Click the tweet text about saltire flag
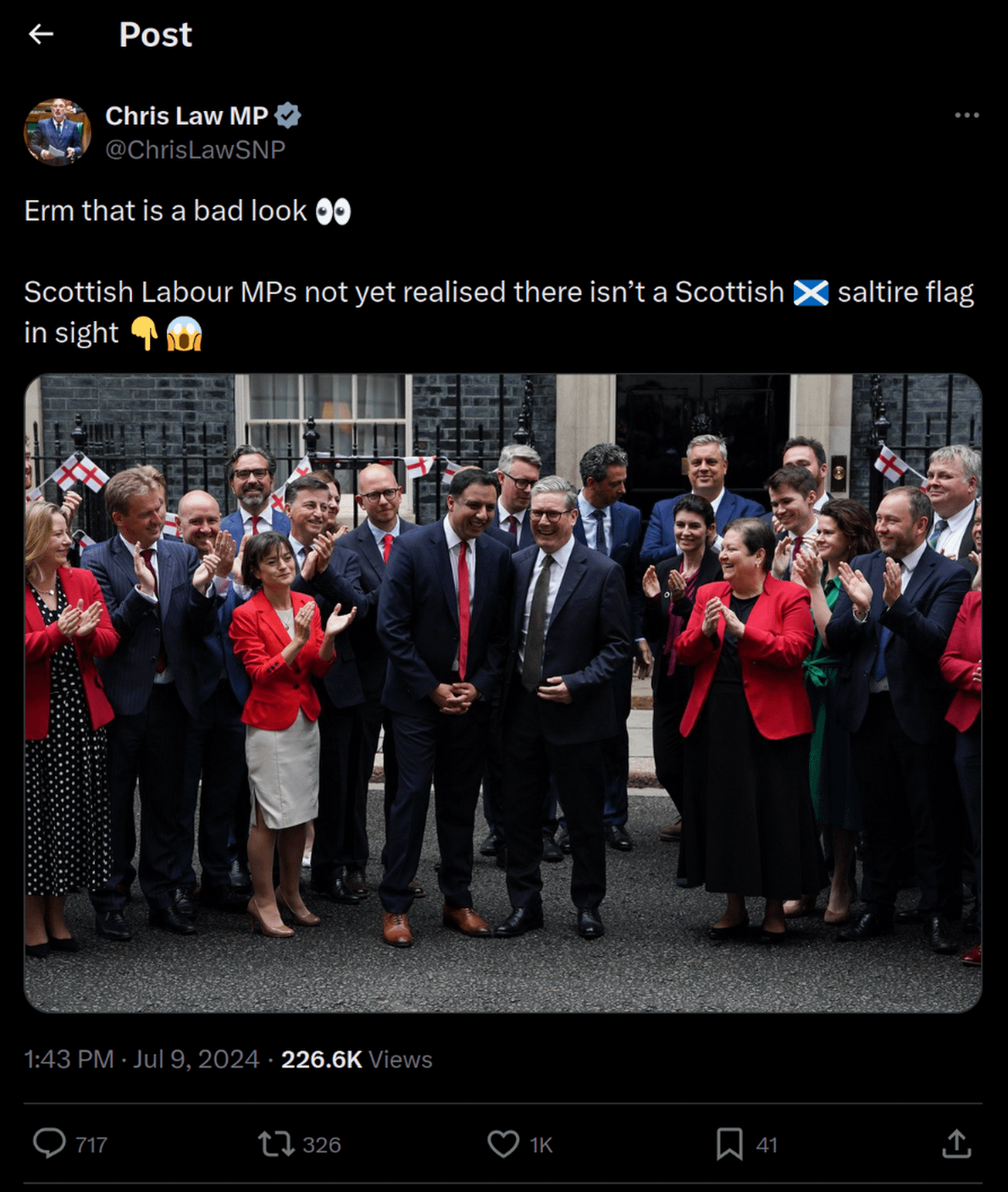 click(x=499, y=312)
